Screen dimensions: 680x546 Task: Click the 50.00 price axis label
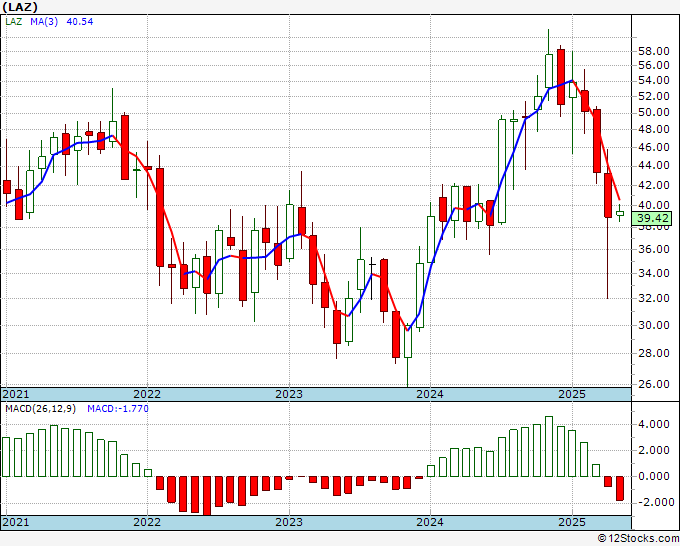point(654,112)
